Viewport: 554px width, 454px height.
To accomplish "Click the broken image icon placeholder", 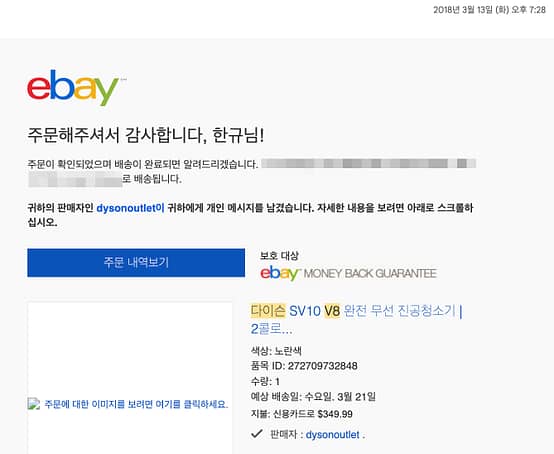I will [x=34, y=403].
